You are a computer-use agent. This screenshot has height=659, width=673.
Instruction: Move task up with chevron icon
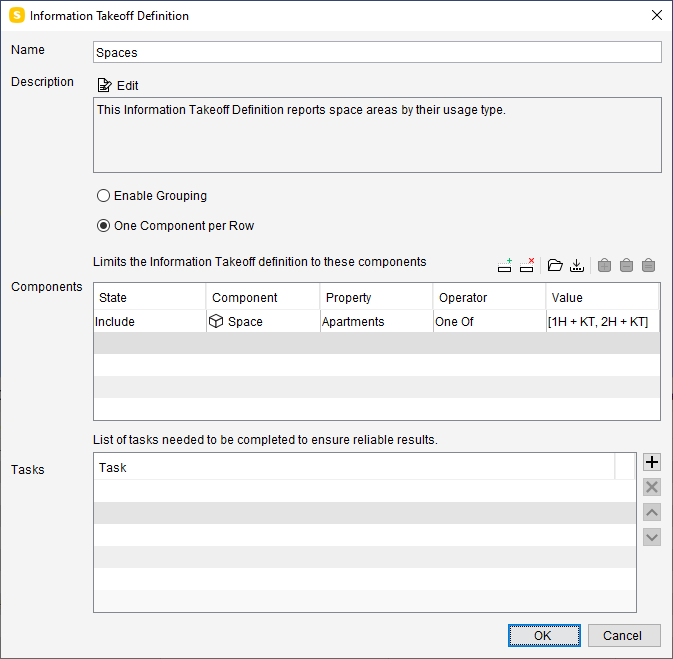pyautogui.click(x=652, y=512)
